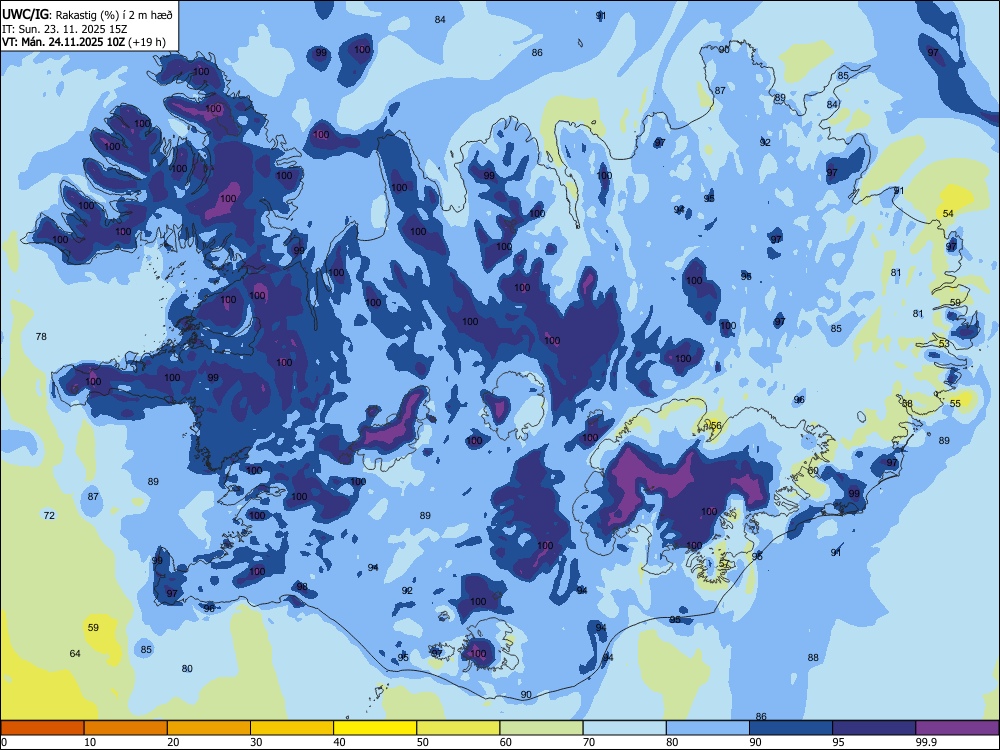This screenshot has height=750, width=1000.
Task: Select the bright yellow 40–50 legend swatch
Action: (x=375, y=728)
